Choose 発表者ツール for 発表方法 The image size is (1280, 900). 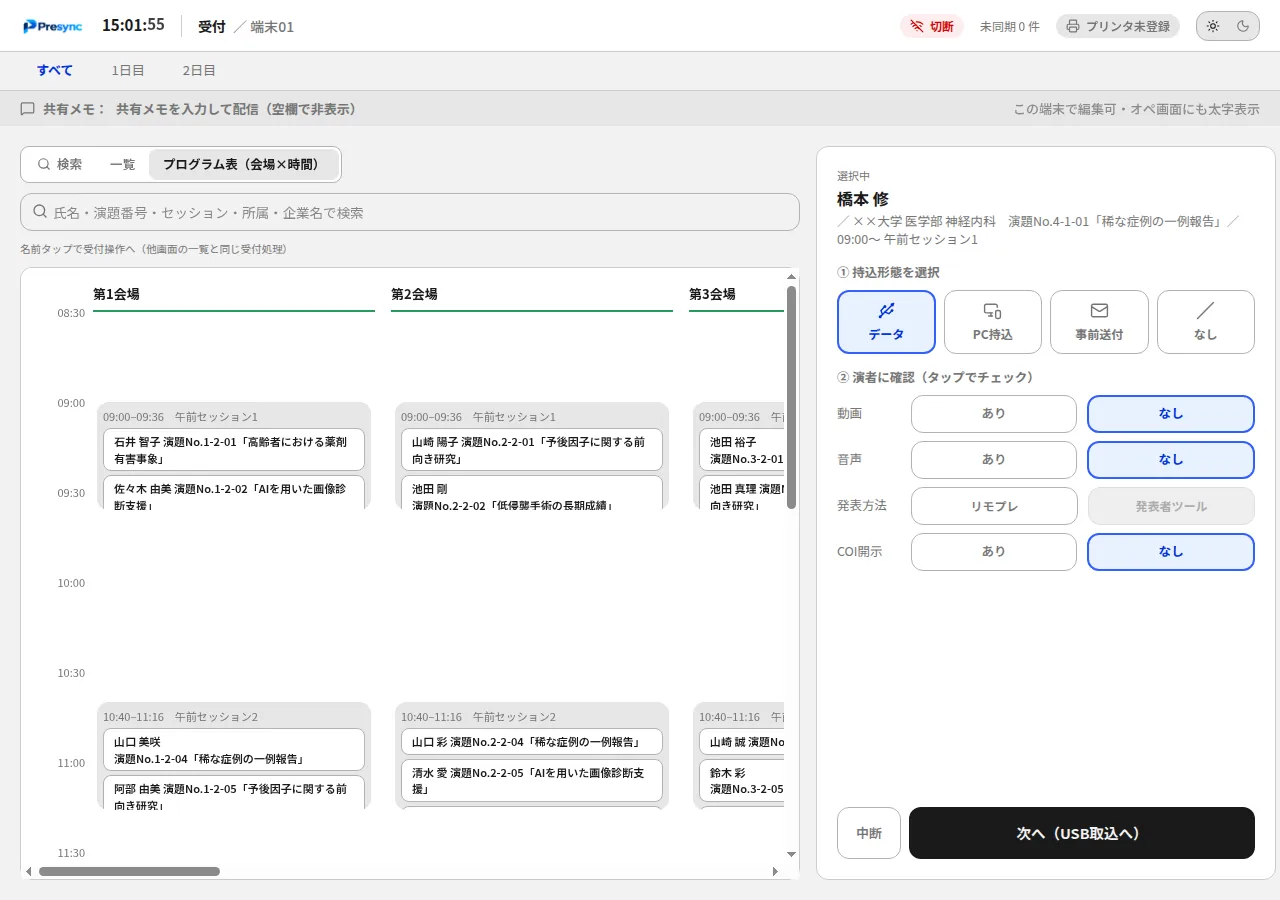click(1171, 506)
